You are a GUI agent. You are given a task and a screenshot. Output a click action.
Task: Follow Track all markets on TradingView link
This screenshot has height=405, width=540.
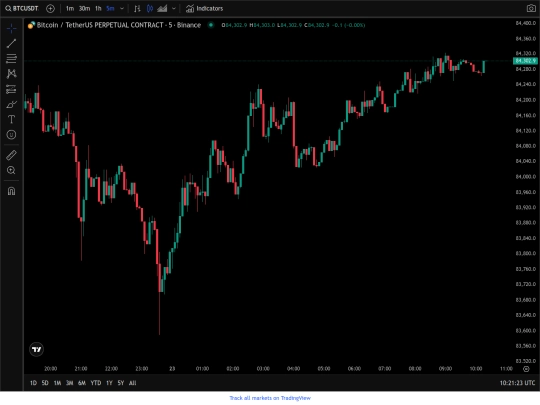pyautogui.click(x=270, y=398)
